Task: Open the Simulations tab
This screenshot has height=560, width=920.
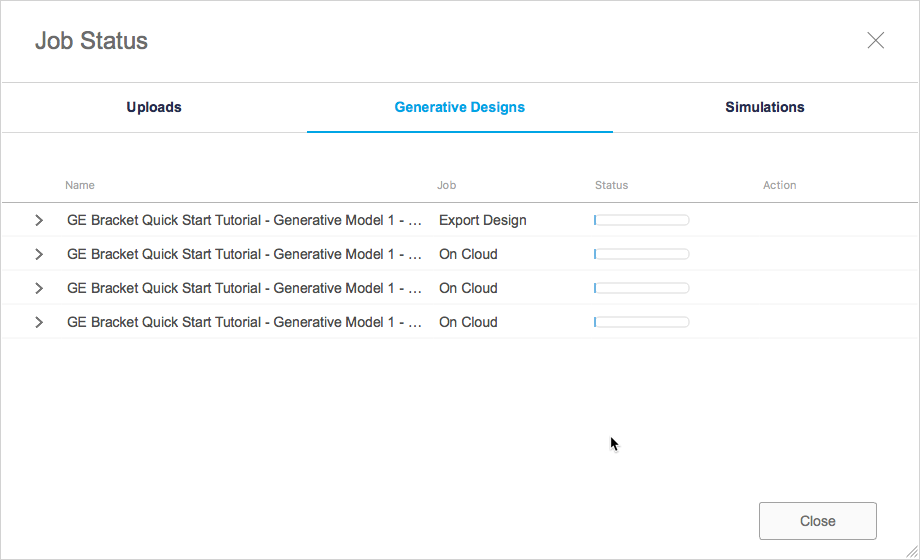Action: 765,107
